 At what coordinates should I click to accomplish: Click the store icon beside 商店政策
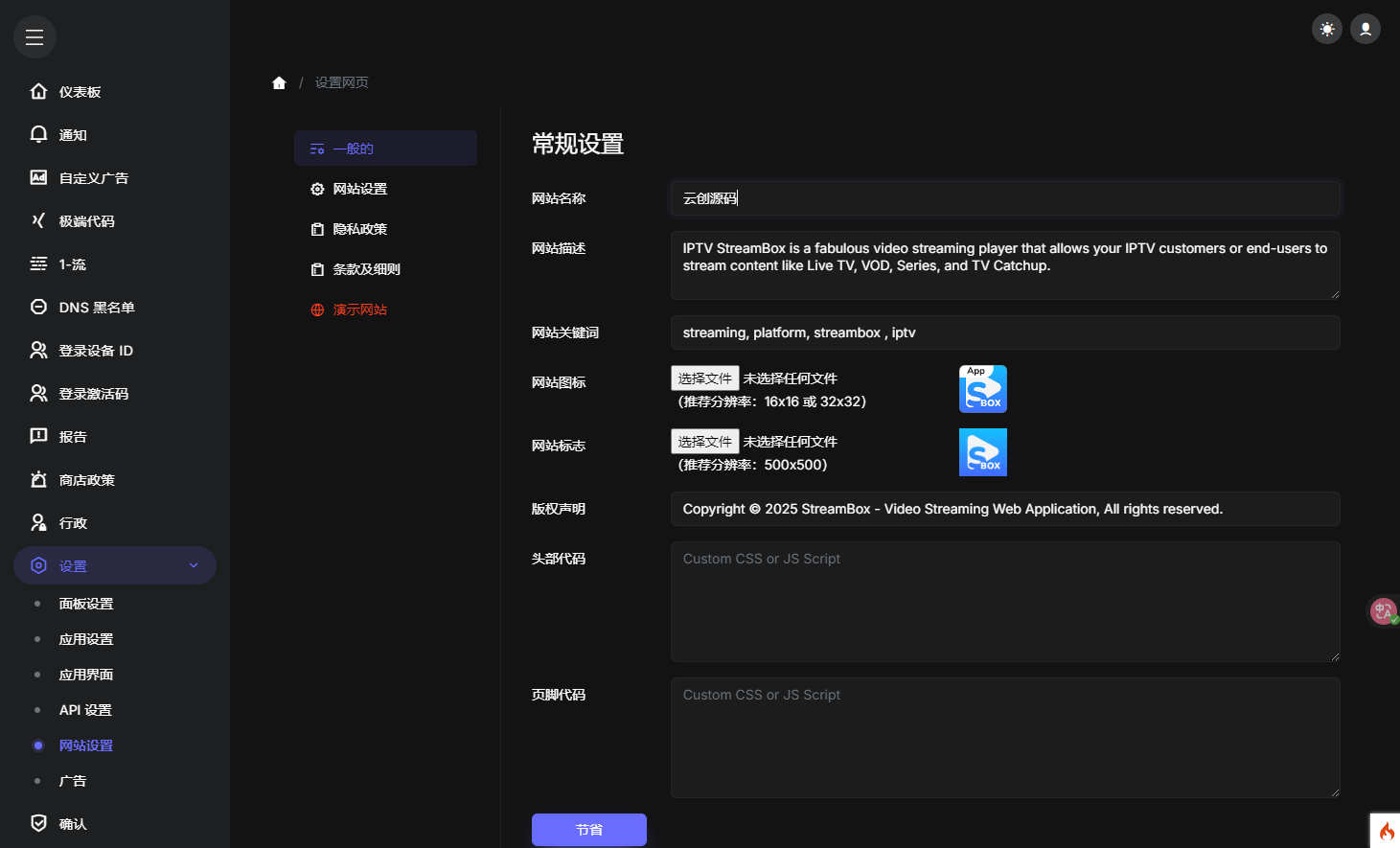[38, 479]
